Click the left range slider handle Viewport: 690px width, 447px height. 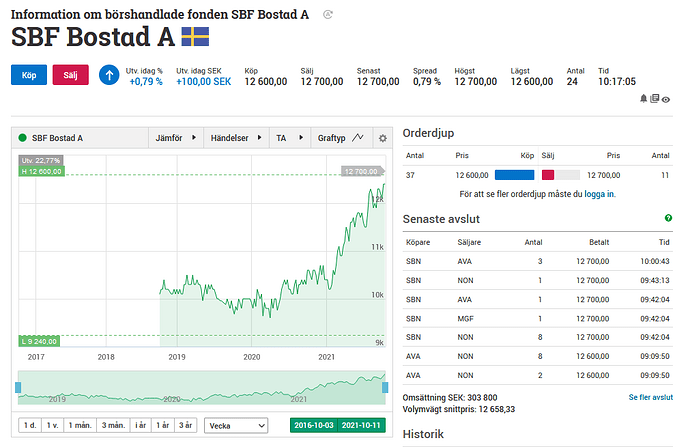(x=18, y=388)
